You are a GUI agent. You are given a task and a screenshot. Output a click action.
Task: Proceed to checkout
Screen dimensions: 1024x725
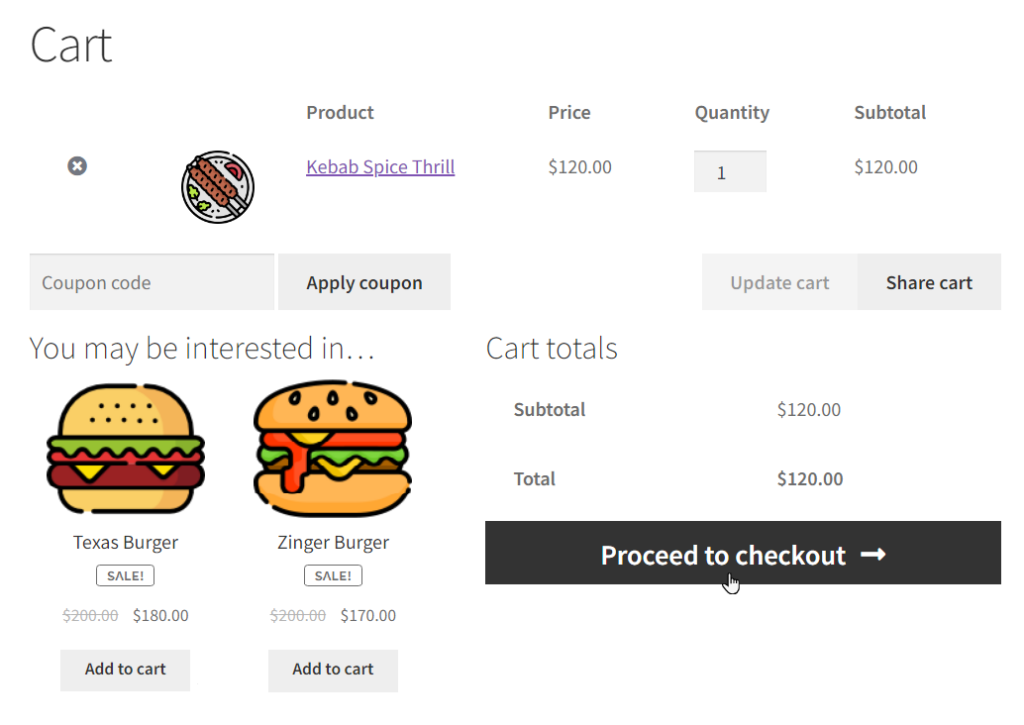[x=743, y=553]
